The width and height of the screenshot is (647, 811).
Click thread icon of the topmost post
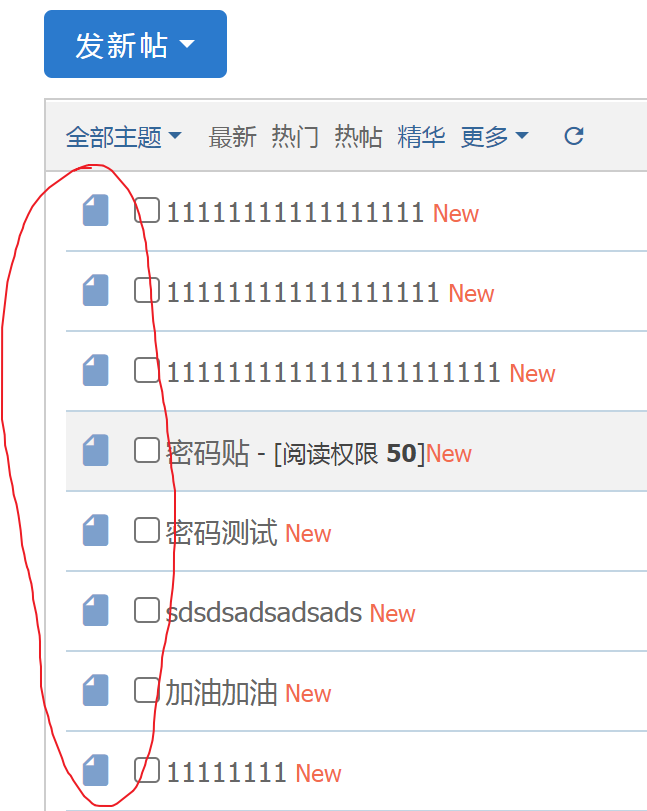tap(96, 210)
